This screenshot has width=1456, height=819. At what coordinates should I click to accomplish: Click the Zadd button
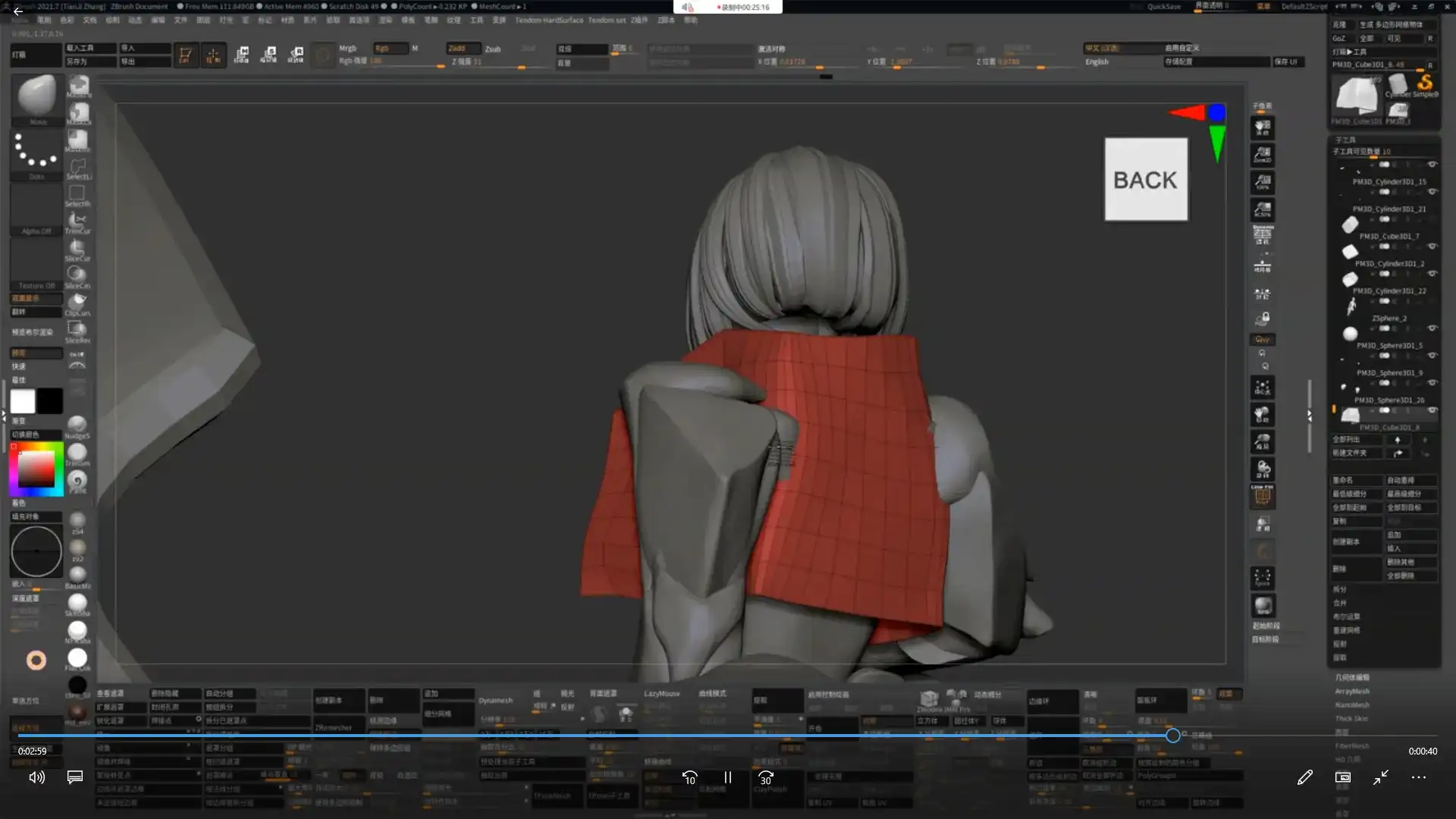pos(462,49)
